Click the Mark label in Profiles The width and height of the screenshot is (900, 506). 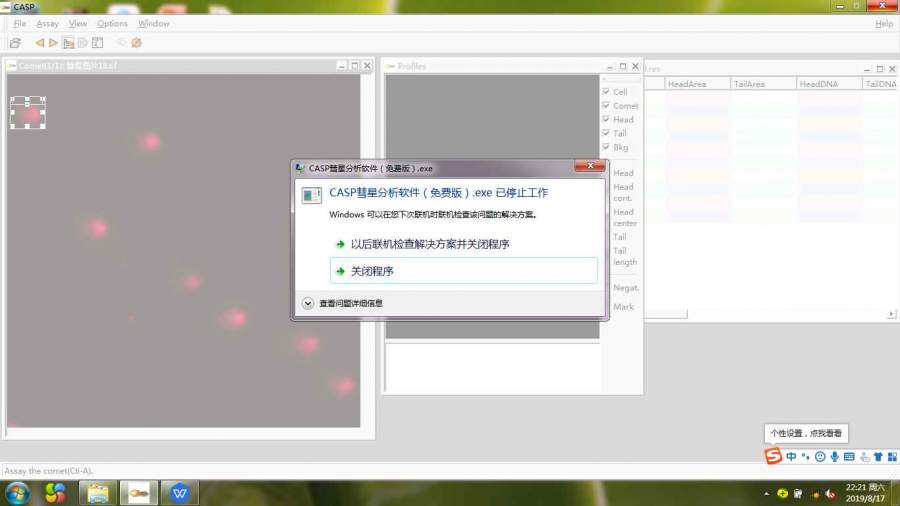point(623,306)
